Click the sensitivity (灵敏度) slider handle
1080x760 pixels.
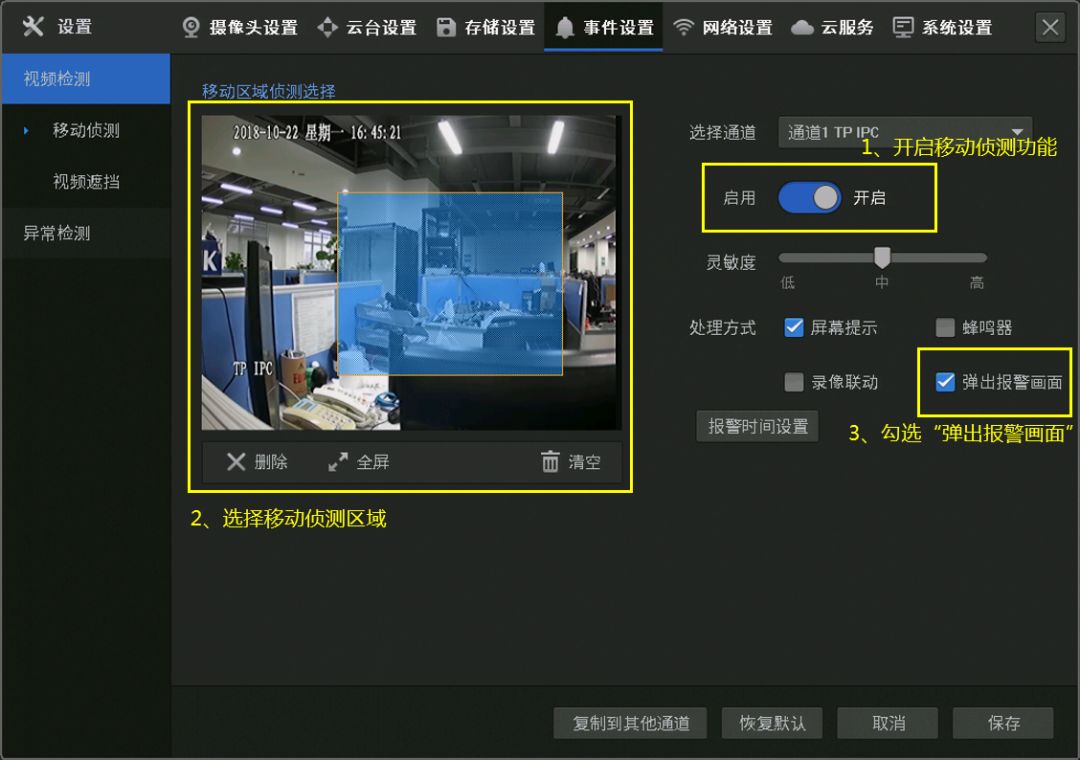coord(882,258)
